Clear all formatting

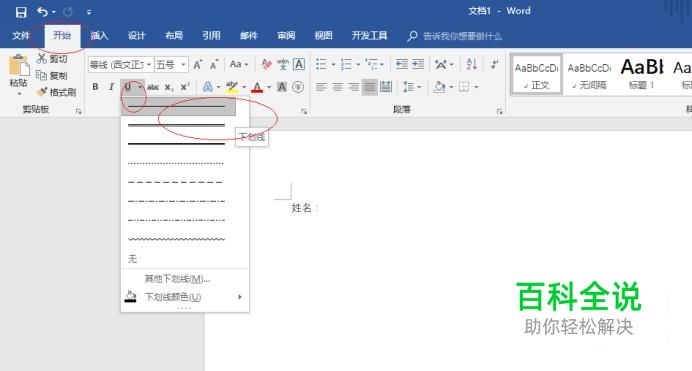pyautogui.click(x=266, y=64)
